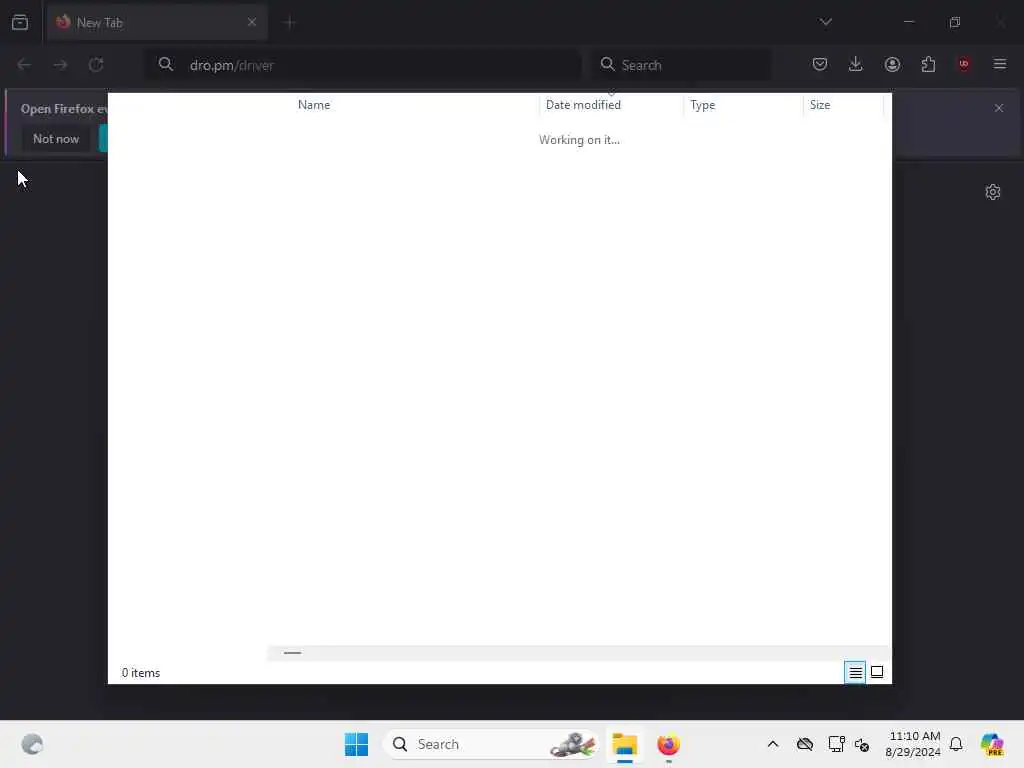Viewport: 1024px width, 768px height.
Task: Open the Extensions puzzle icon
Action: click(x=928, y=64)
